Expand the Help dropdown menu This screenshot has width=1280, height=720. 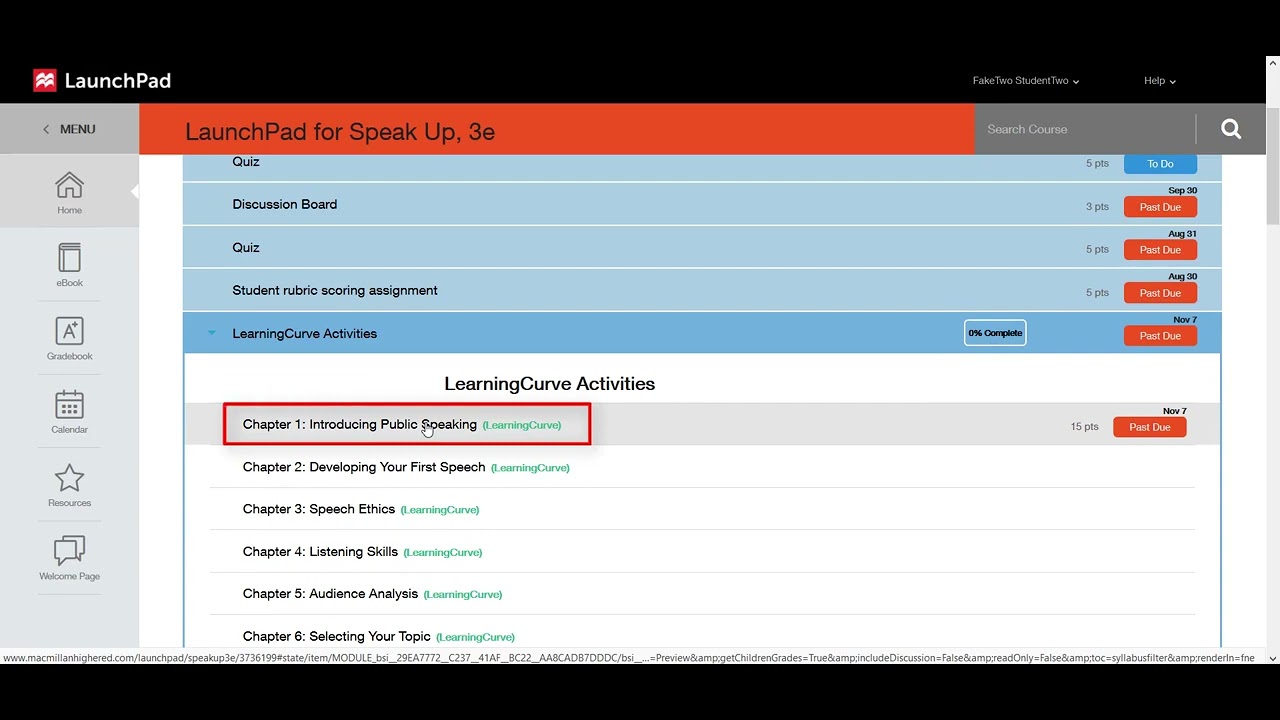pos(1159,81)
